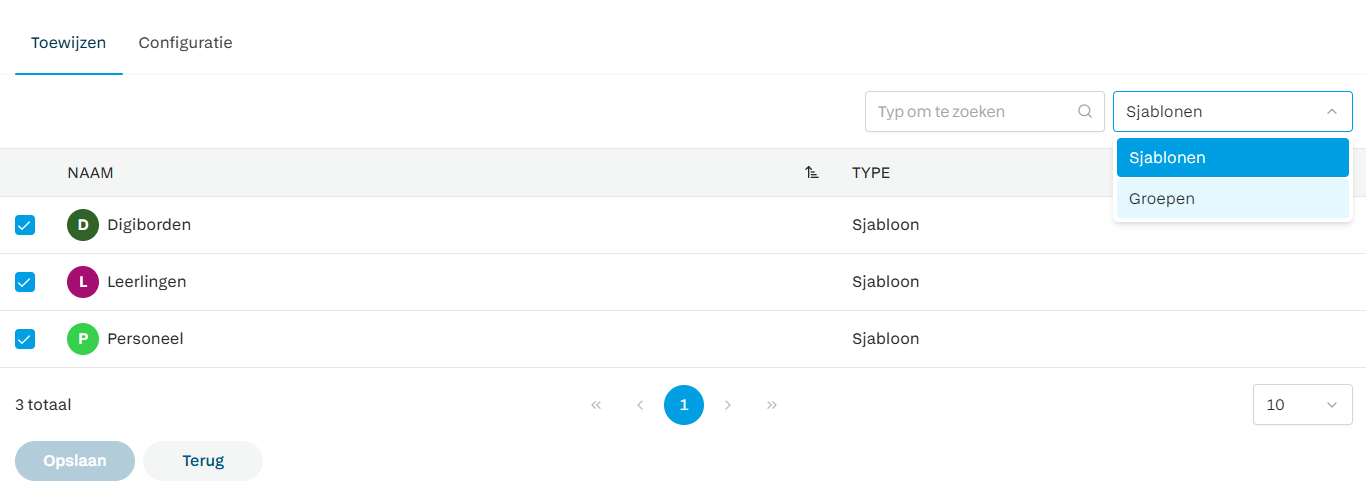Image resolution: width=1366 pixels, height=494 pixels.
Task: Click the search magnifier icon
Action: point(1085,112)
